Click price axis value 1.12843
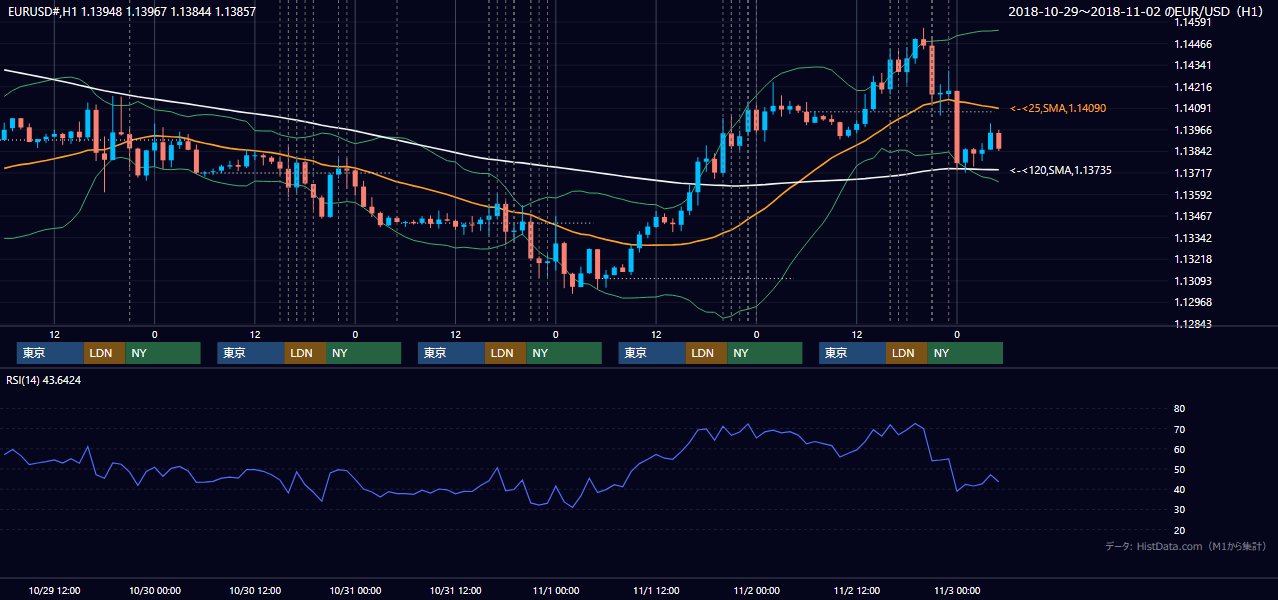This screenshot has width=1278, height=600. click(x=1193, y=324)
